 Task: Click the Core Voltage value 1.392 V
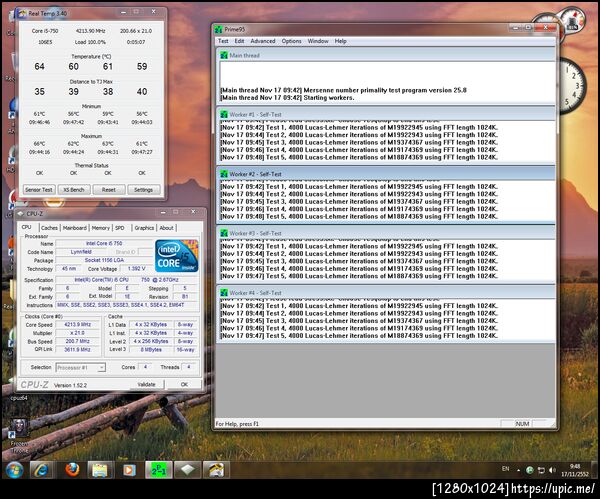(137, 269)
